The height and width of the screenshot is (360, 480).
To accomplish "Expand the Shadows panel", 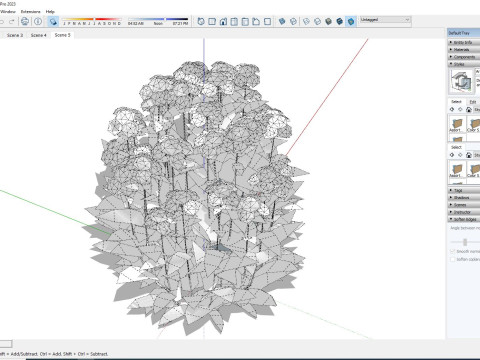I will point(464,198).
